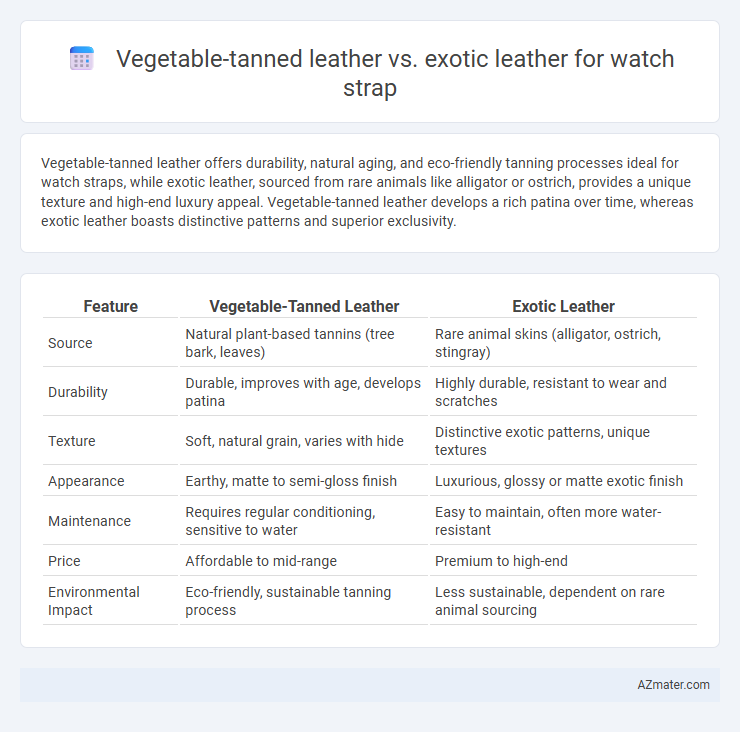The height and width of the screenshot is (732, 740).
Task: Click the Texture row label
Action: [72, 441]
